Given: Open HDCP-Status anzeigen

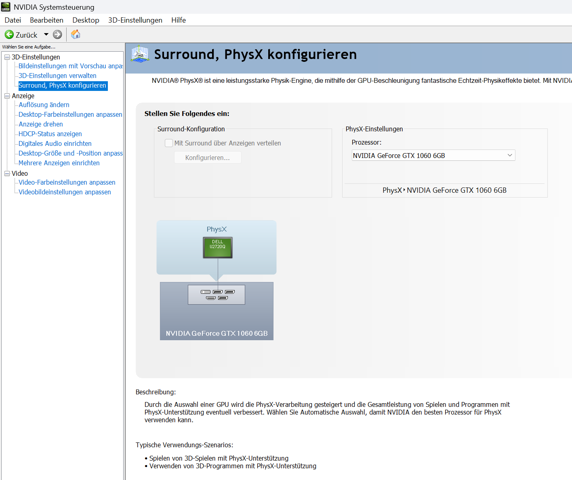Looking at the screenshot, I should (x=50, y=134).
